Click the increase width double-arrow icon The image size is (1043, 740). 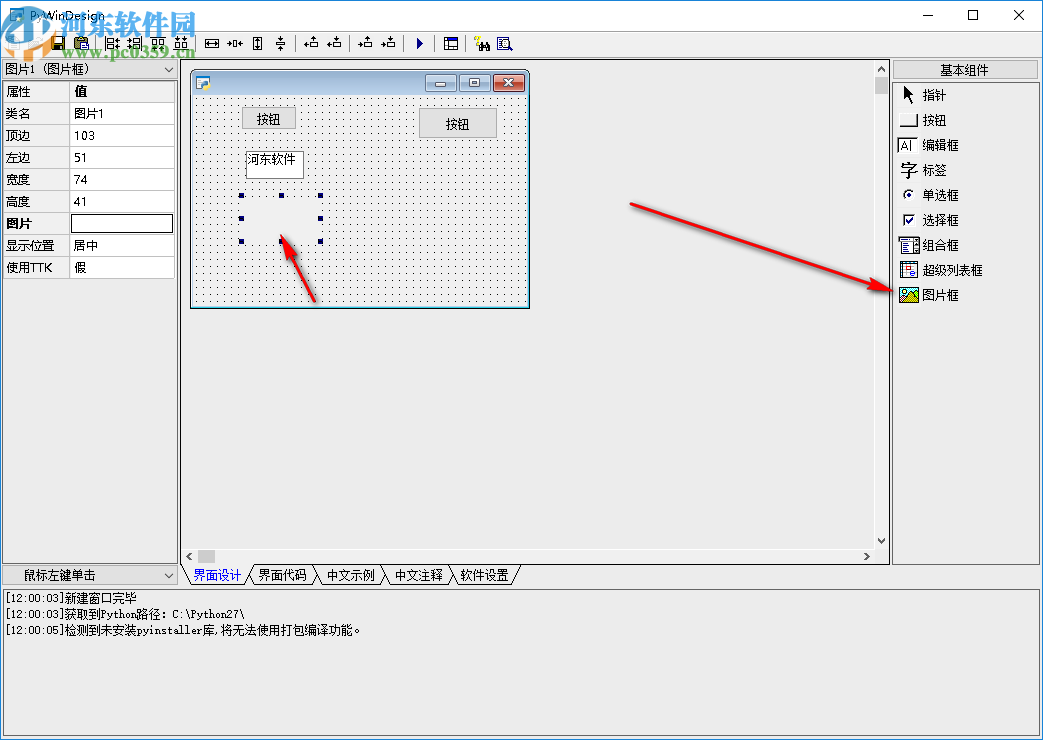pyautogui.click(x=212, y=43)
